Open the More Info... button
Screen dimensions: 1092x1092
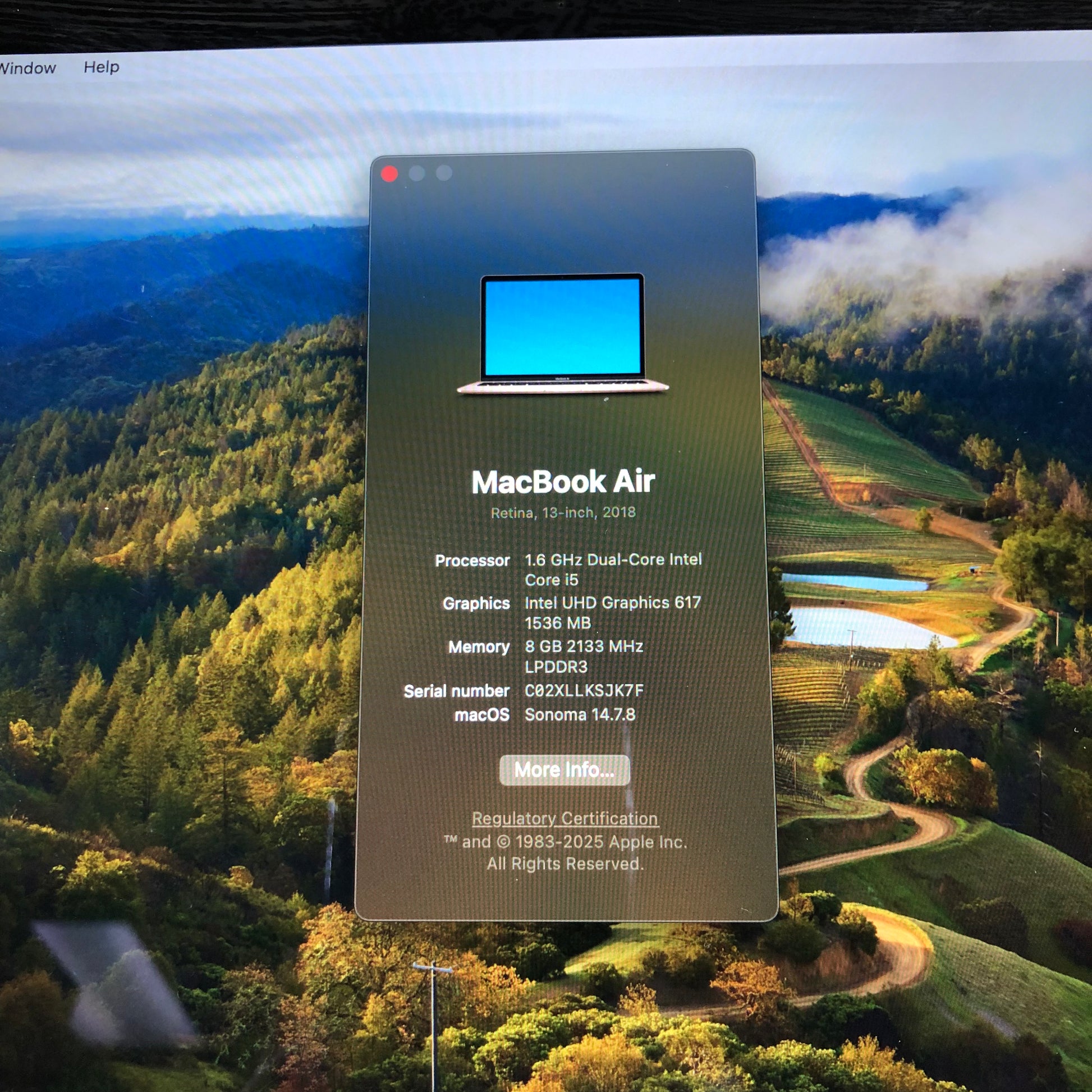[x=565, y=770]
